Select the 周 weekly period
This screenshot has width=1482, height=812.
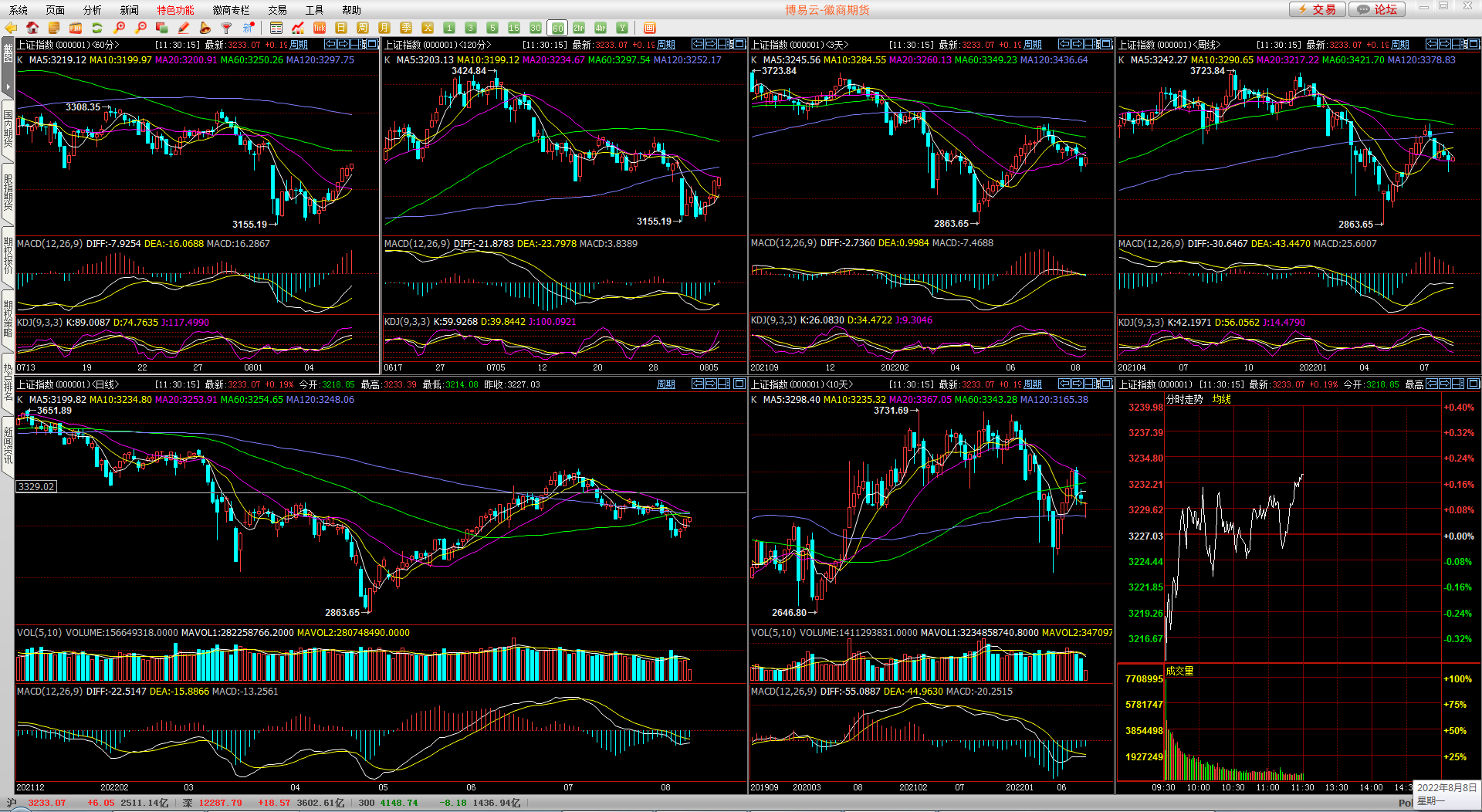[363, 28]
